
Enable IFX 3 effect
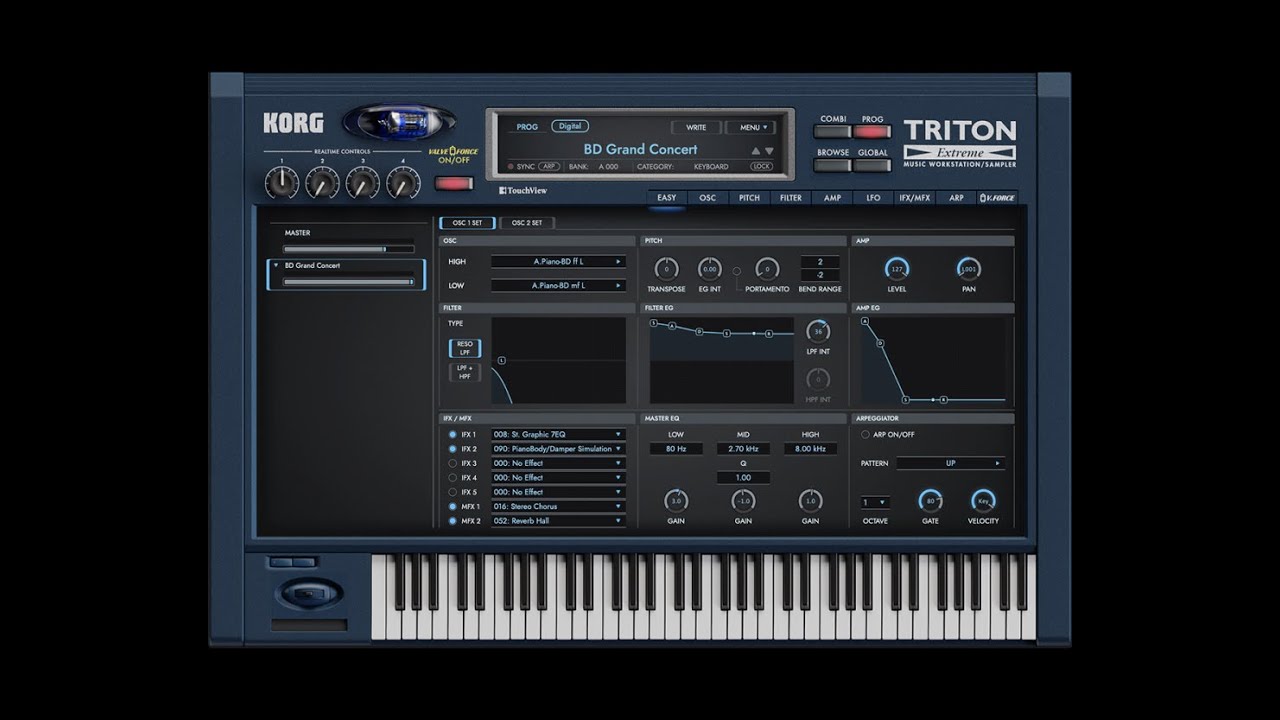click(453, 463)
